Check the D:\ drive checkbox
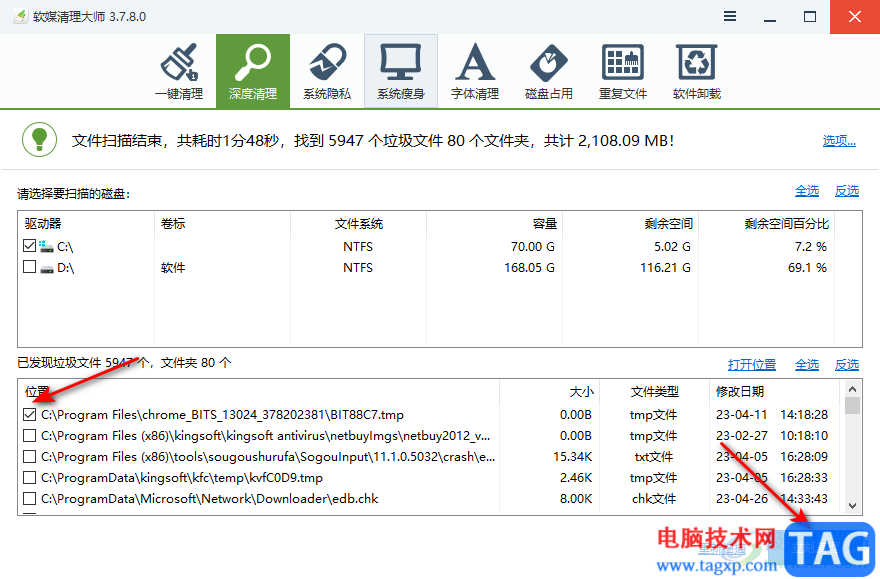Screen dimensions: 880x579 (x=29, y=267)
